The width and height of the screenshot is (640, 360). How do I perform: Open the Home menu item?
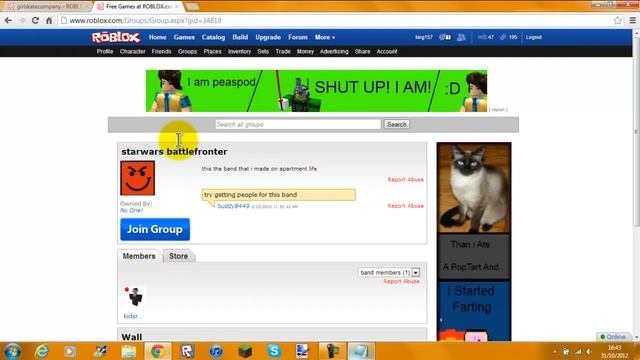[x=158, y=37]
